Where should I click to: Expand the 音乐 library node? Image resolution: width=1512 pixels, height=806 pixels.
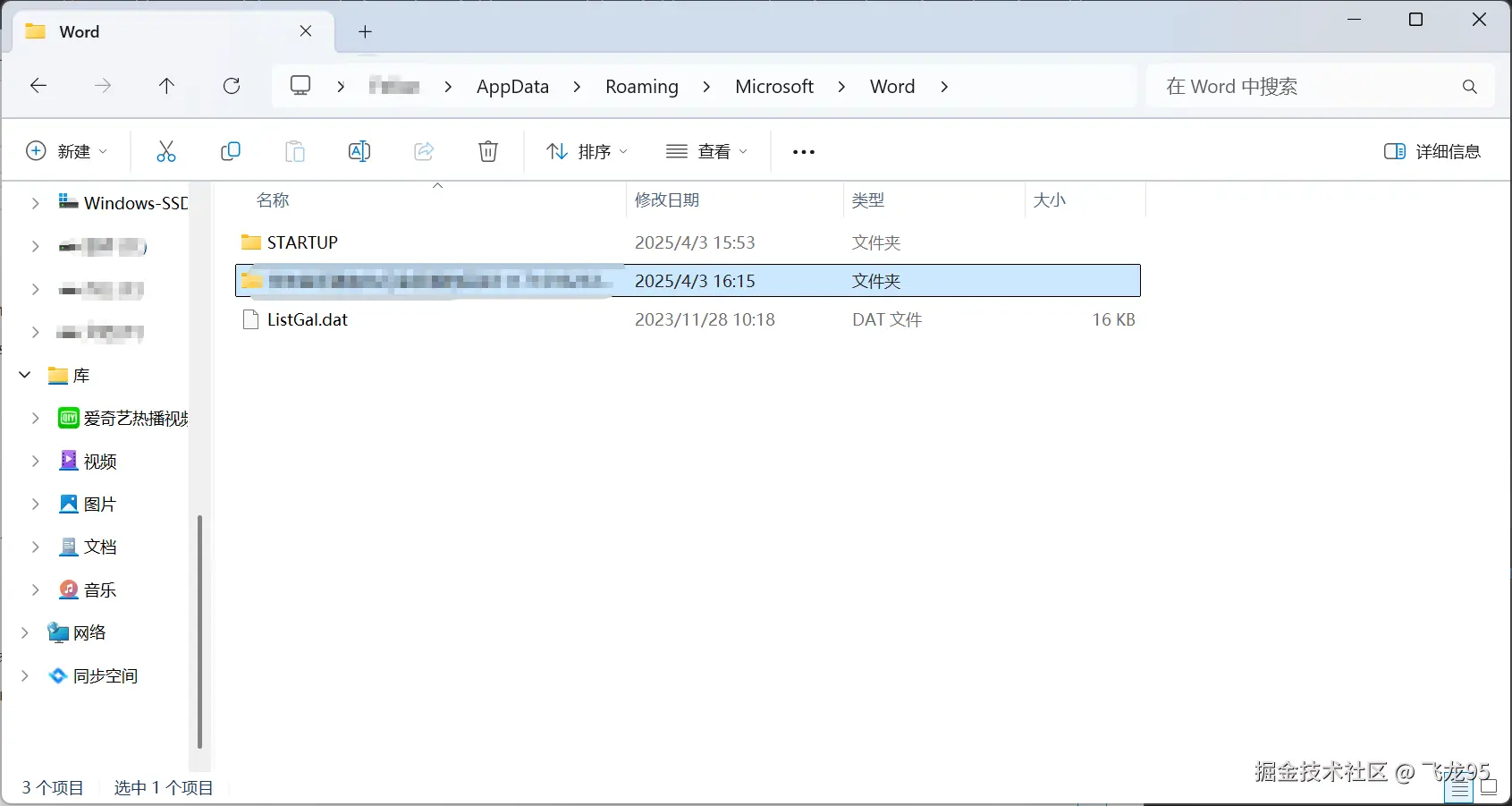[35, 590]
